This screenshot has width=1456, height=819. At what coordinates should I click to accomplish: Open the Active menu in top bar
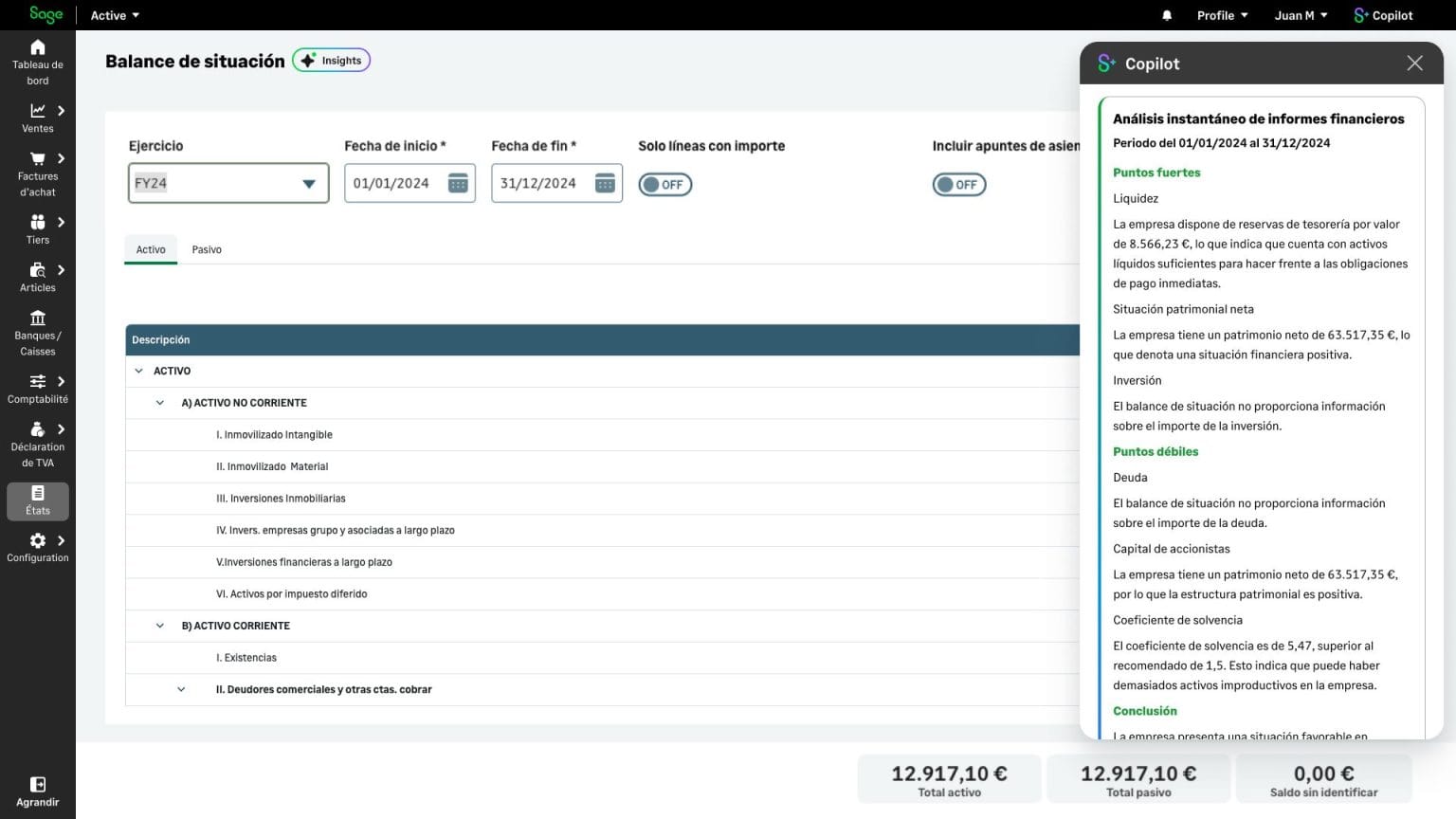pos(113,14)
